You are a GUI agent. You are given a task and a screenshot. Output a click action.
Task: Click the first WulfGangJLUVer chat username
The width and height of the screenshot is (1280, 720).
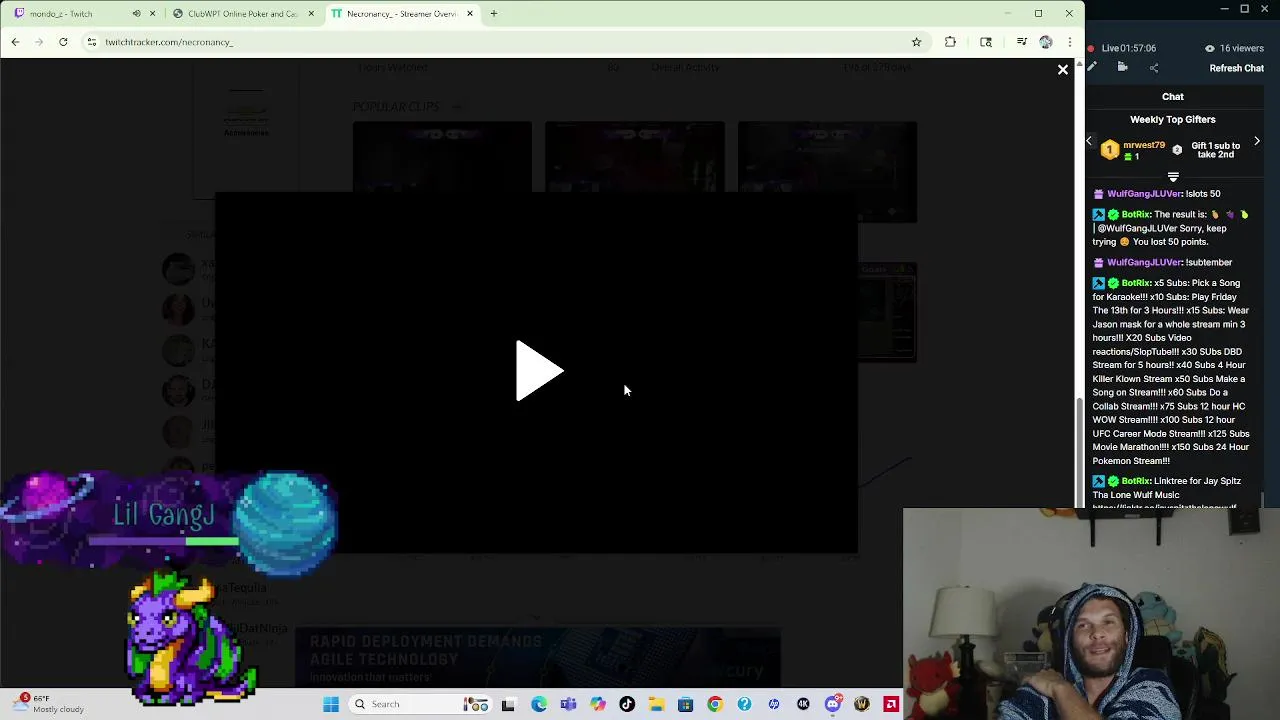1144,194
